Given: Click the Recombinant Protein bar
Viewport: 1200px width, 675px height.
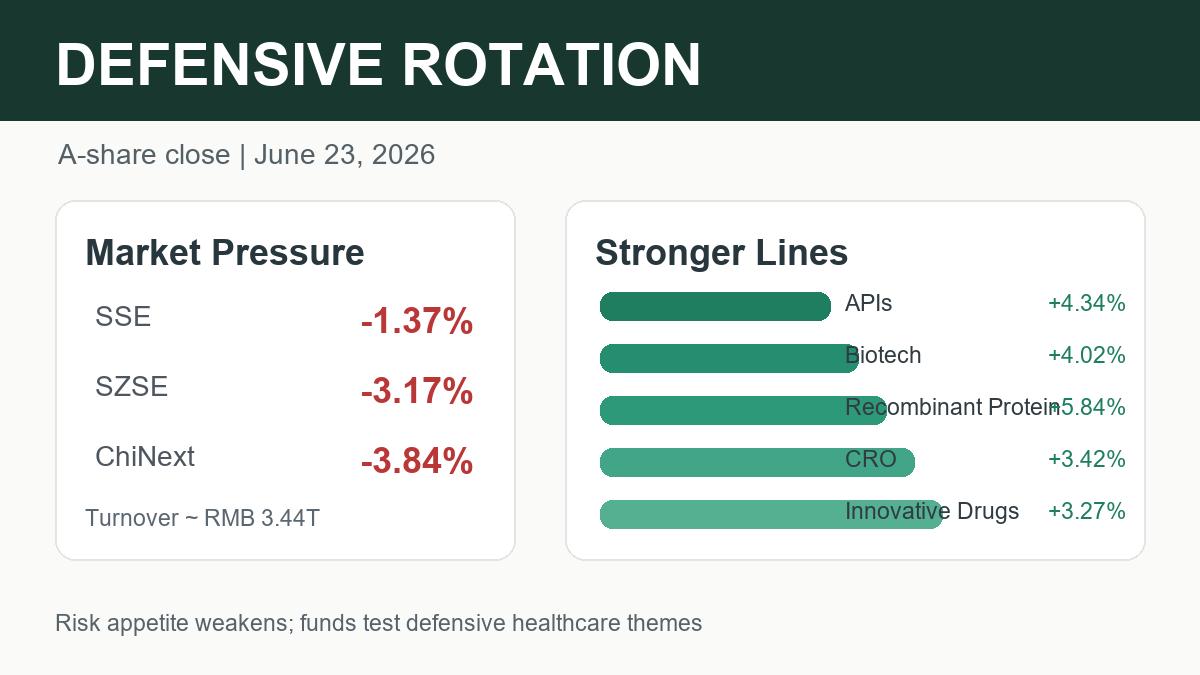Looking at the screenshot, I should [743, 411].
